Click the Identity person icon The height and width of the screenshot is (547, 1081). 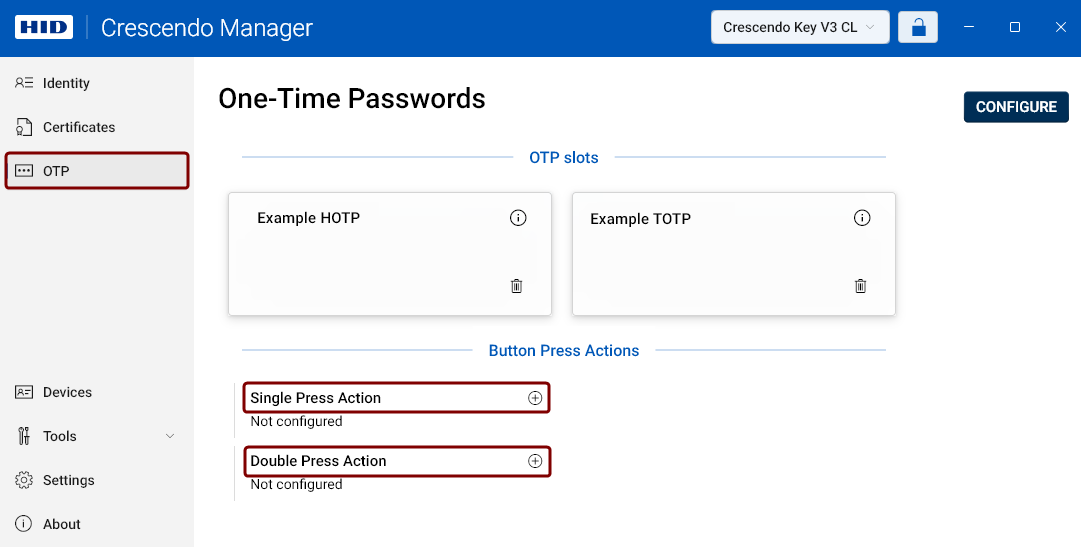(24, 83)
